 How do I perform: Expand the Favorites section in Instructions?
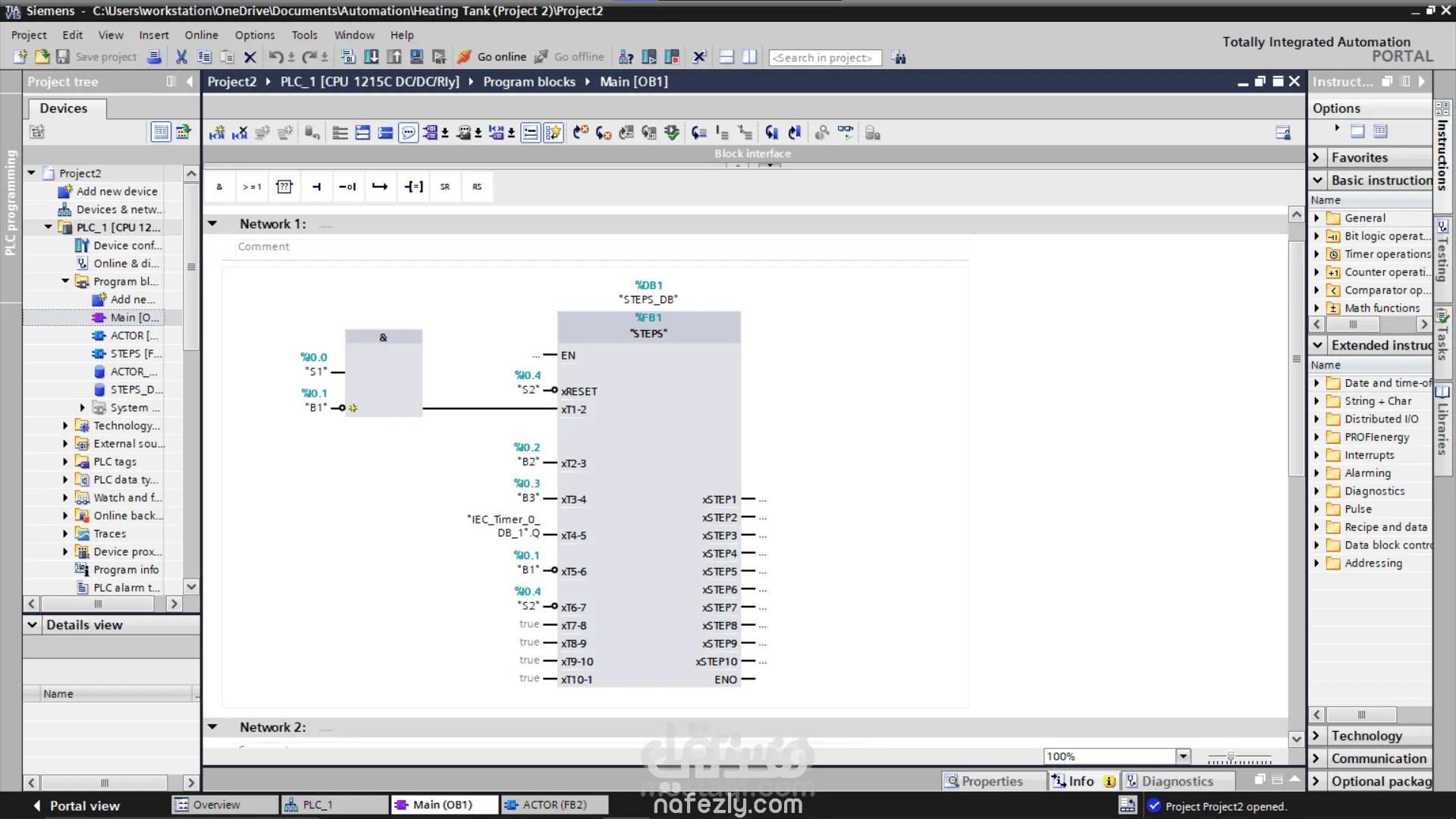pos(1317,158)
